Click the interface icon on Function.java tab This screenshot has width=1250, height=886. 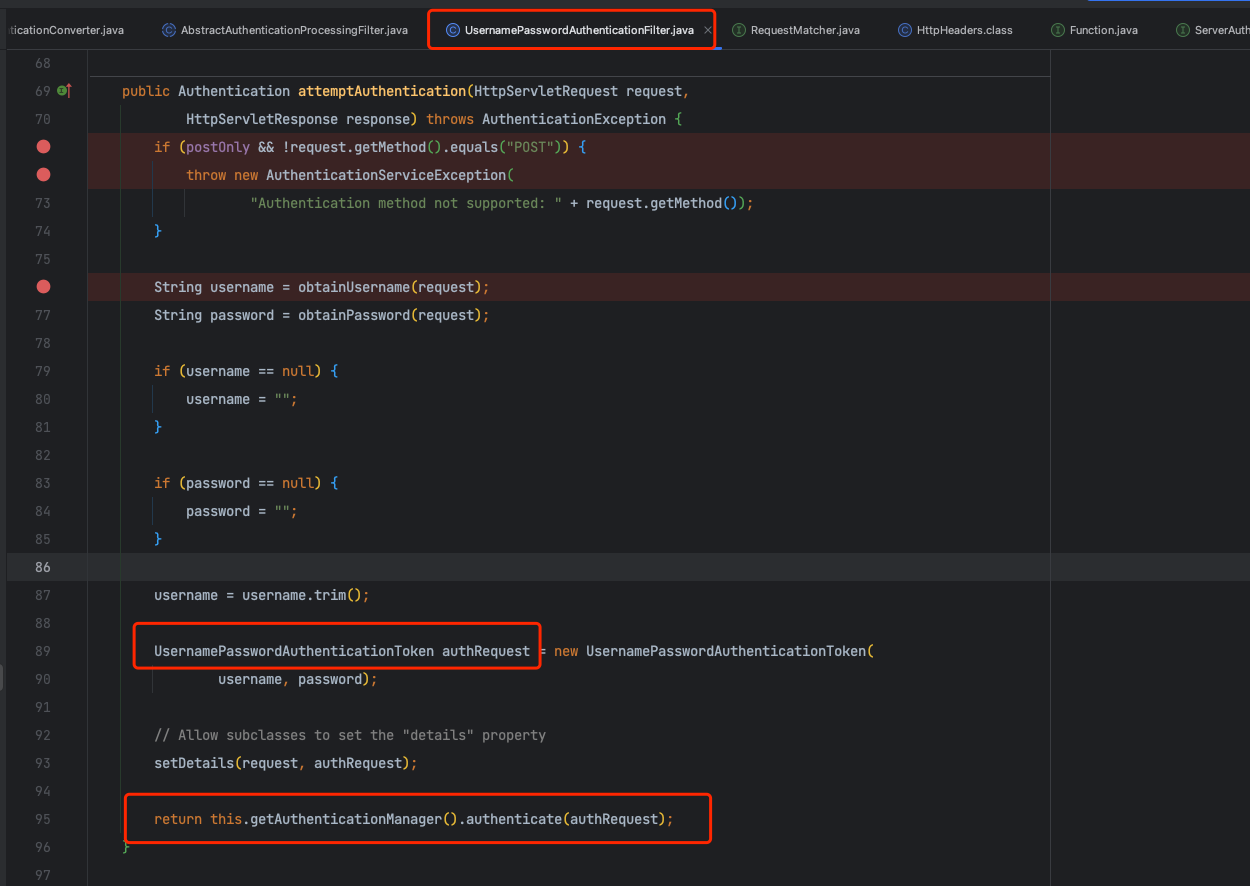click(1057, 30)
